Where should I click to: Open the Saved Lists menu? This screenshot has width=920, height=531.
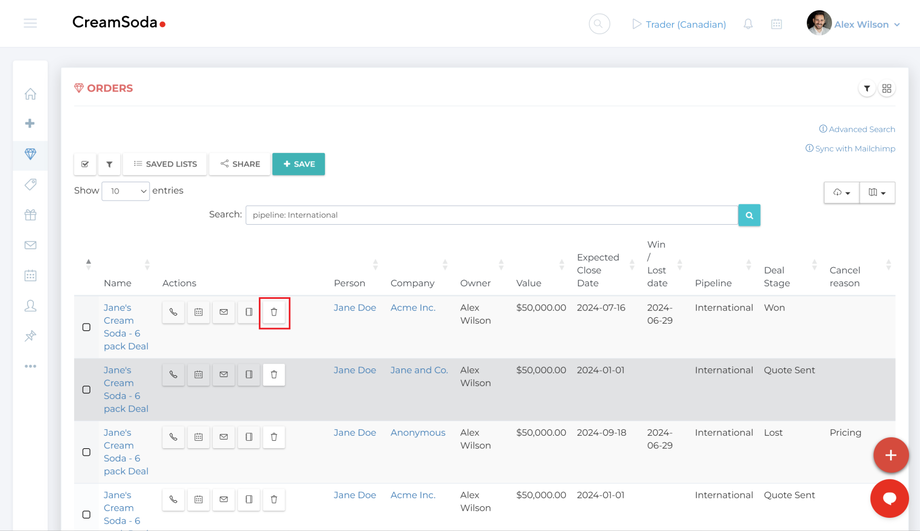(x=166, y=164)
